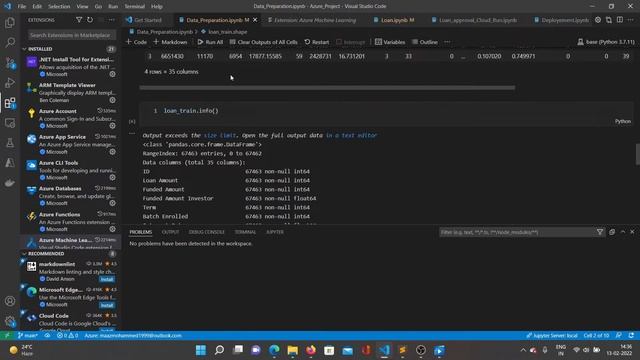
Task: Maximize the bottom panel with chevron
Action: pos(623,232)
